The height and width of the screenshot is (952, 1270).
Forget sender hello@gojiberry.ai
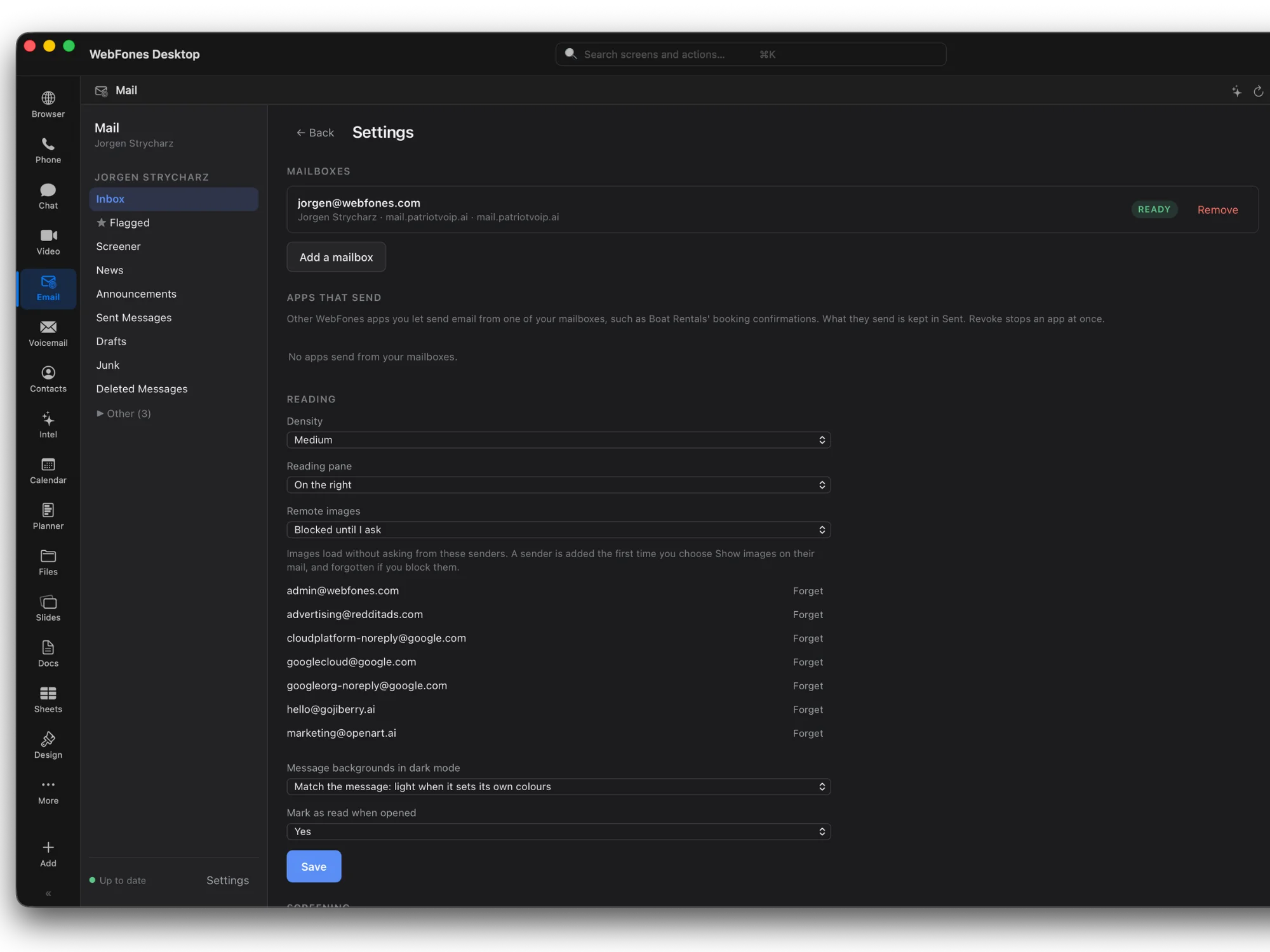pyautogui.click(x=808, y=710)
